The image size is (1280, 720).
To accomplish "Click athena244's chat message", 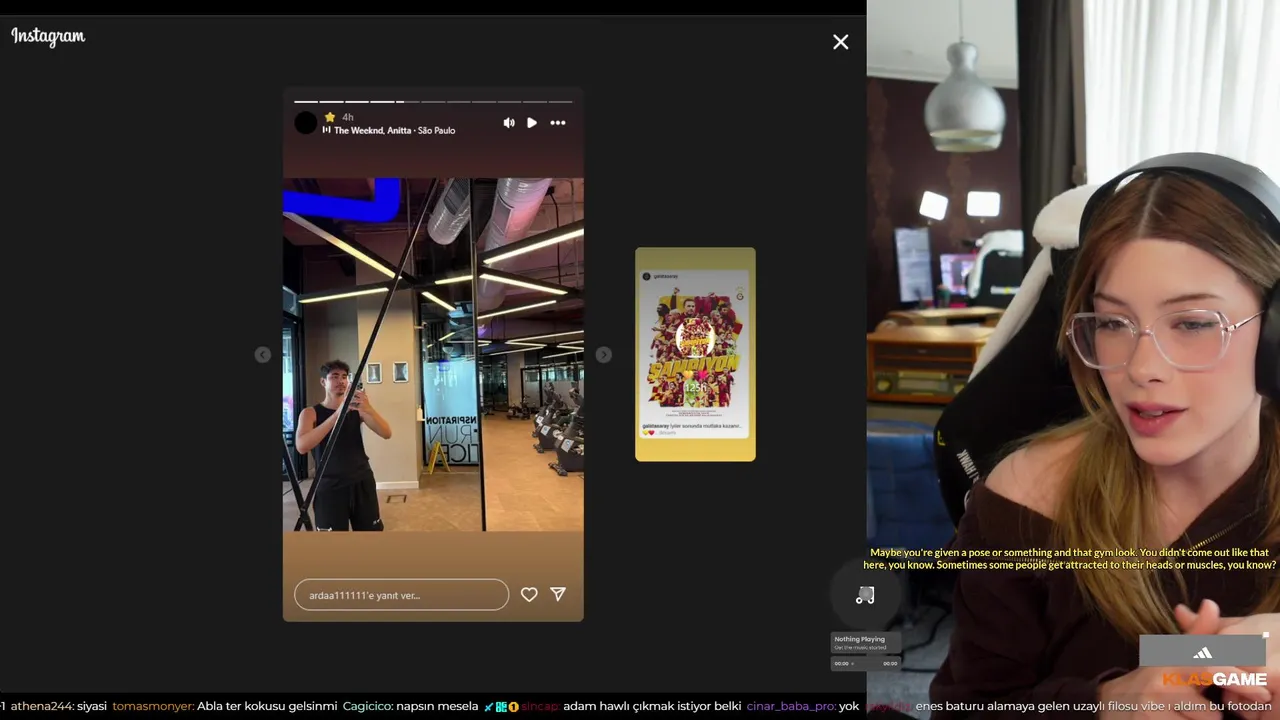I will pyautogui.click(x=58, y=706).
